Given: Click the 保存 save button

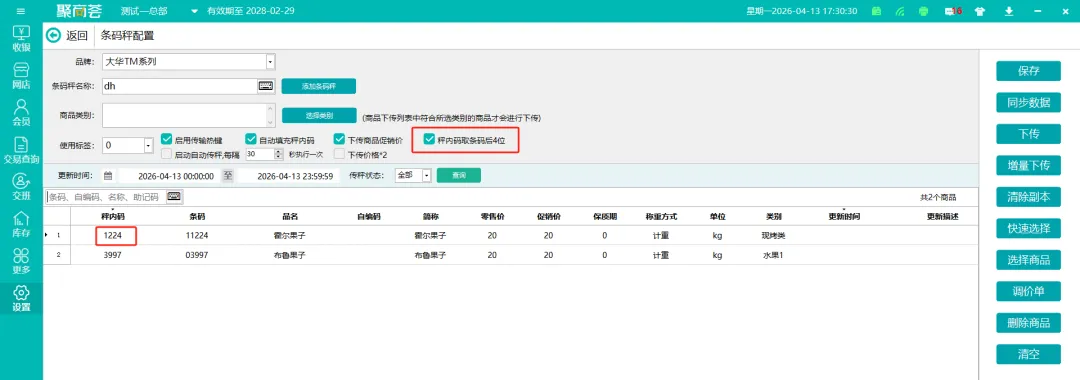Looking at the screenshot, I should [x=1028, y=71].
